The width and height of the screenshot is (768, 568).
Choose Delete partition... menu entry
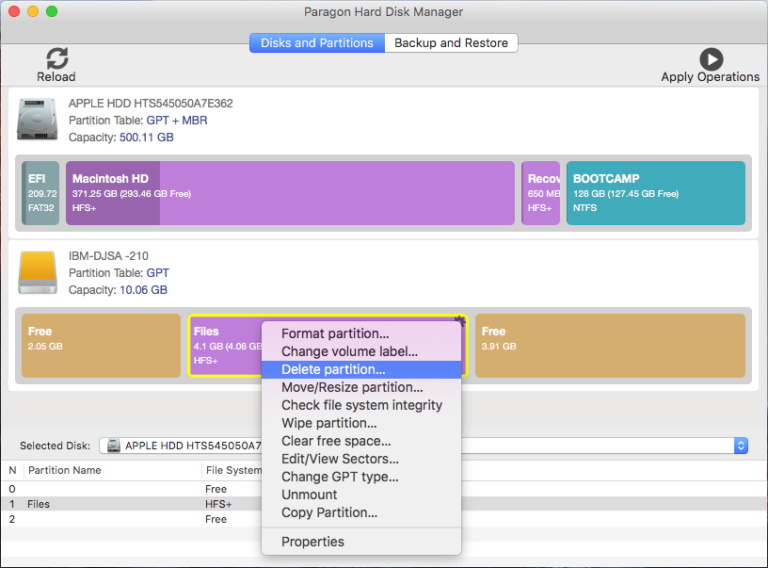coord(361,370)
